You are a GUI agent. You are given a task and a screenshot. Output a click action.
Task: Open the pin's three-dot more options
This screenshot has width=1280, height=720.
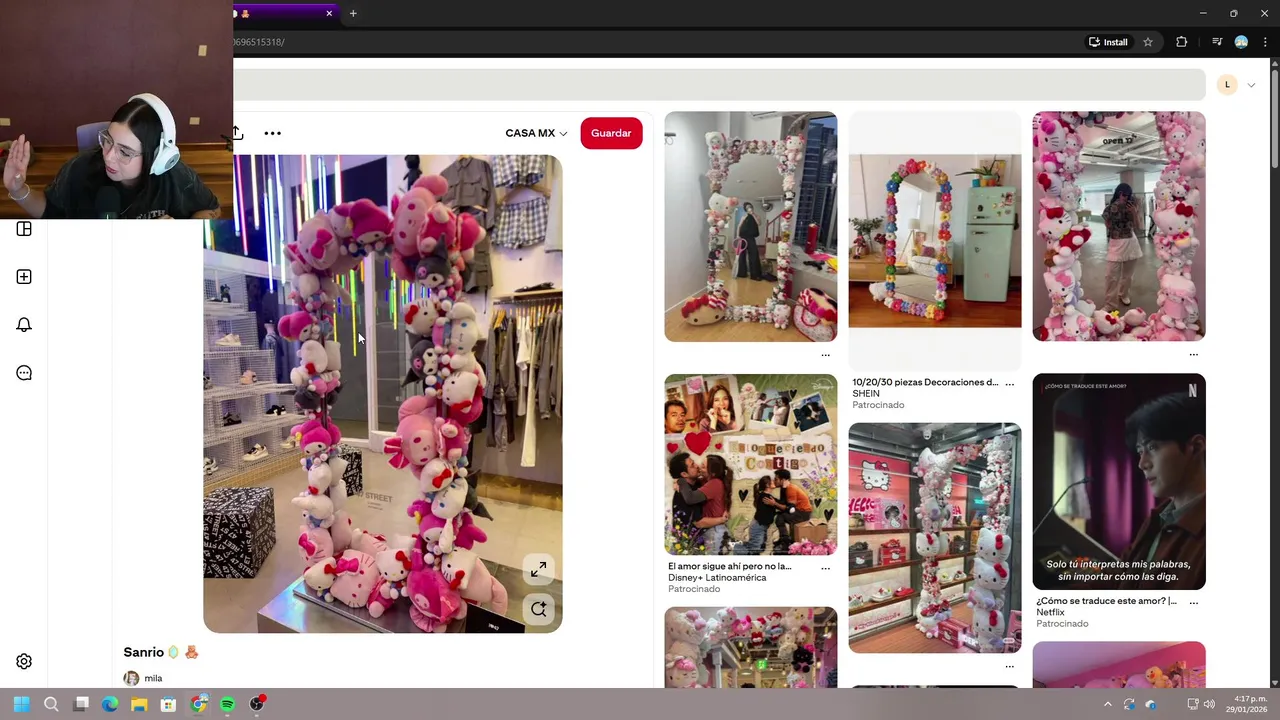click(x=272, y=133)
